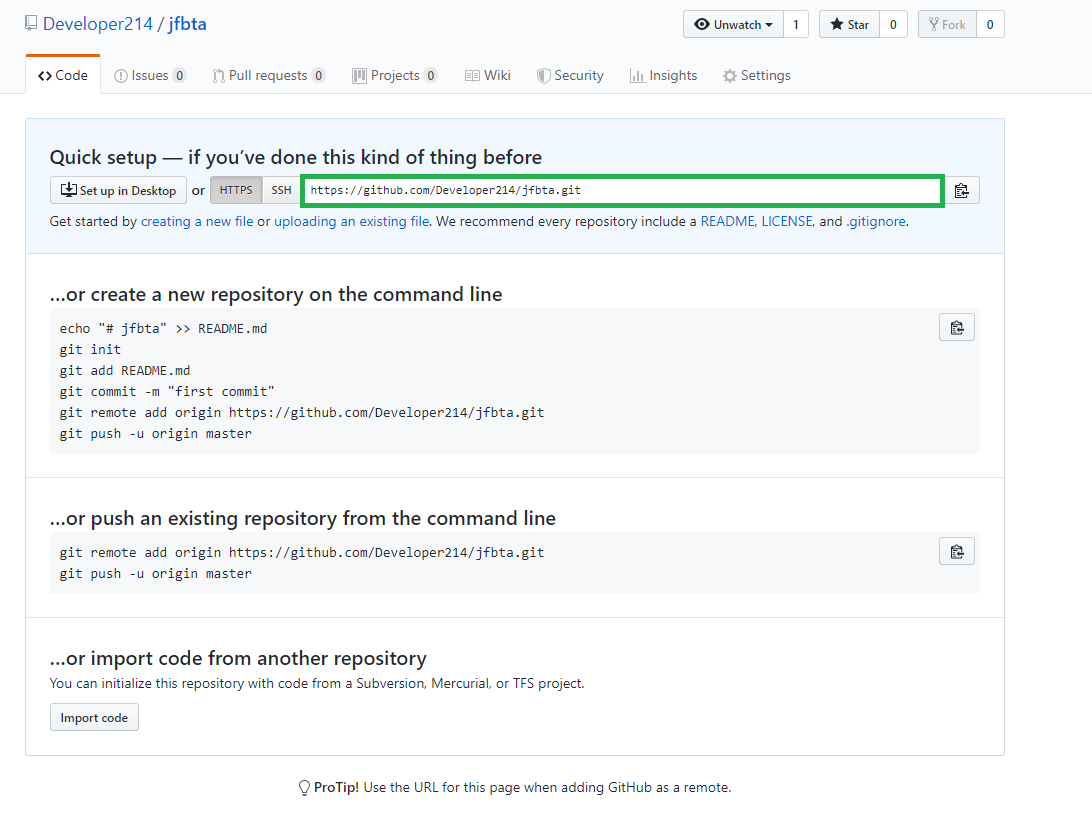Click Set up in Desktop button
This screenshot has width=1092, height=831.
click(118, 190)
